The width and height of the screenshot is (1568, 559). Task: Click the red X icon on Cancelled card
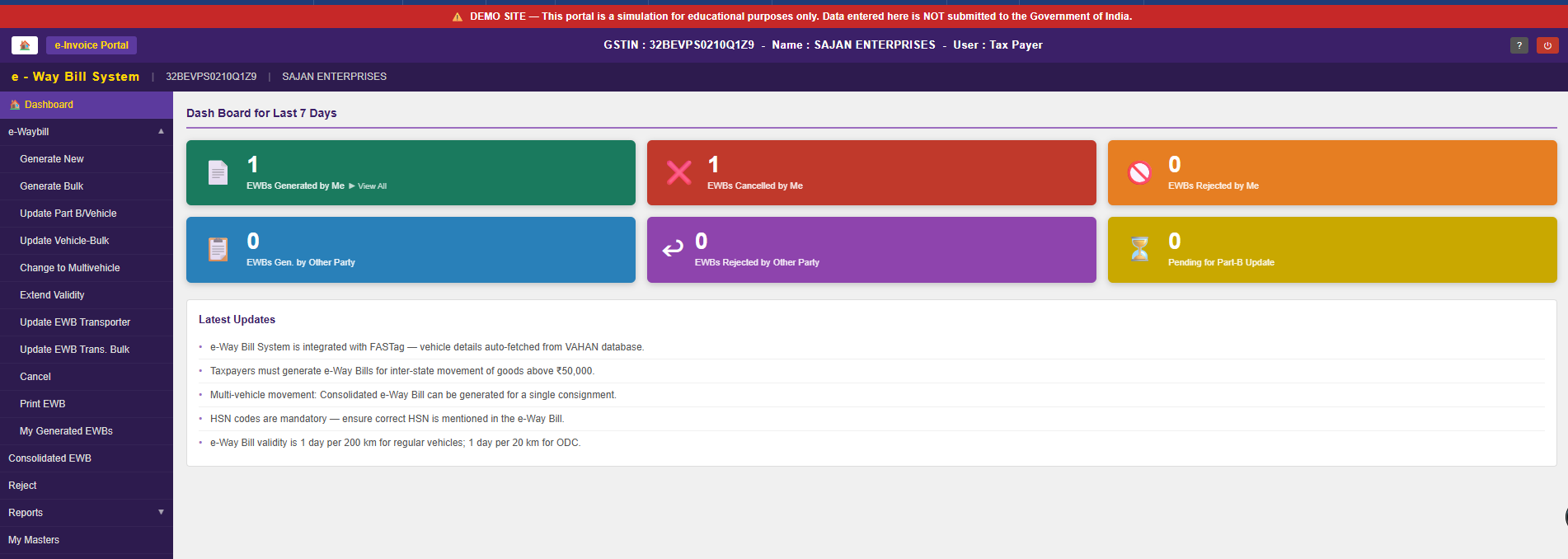[678, 172]
